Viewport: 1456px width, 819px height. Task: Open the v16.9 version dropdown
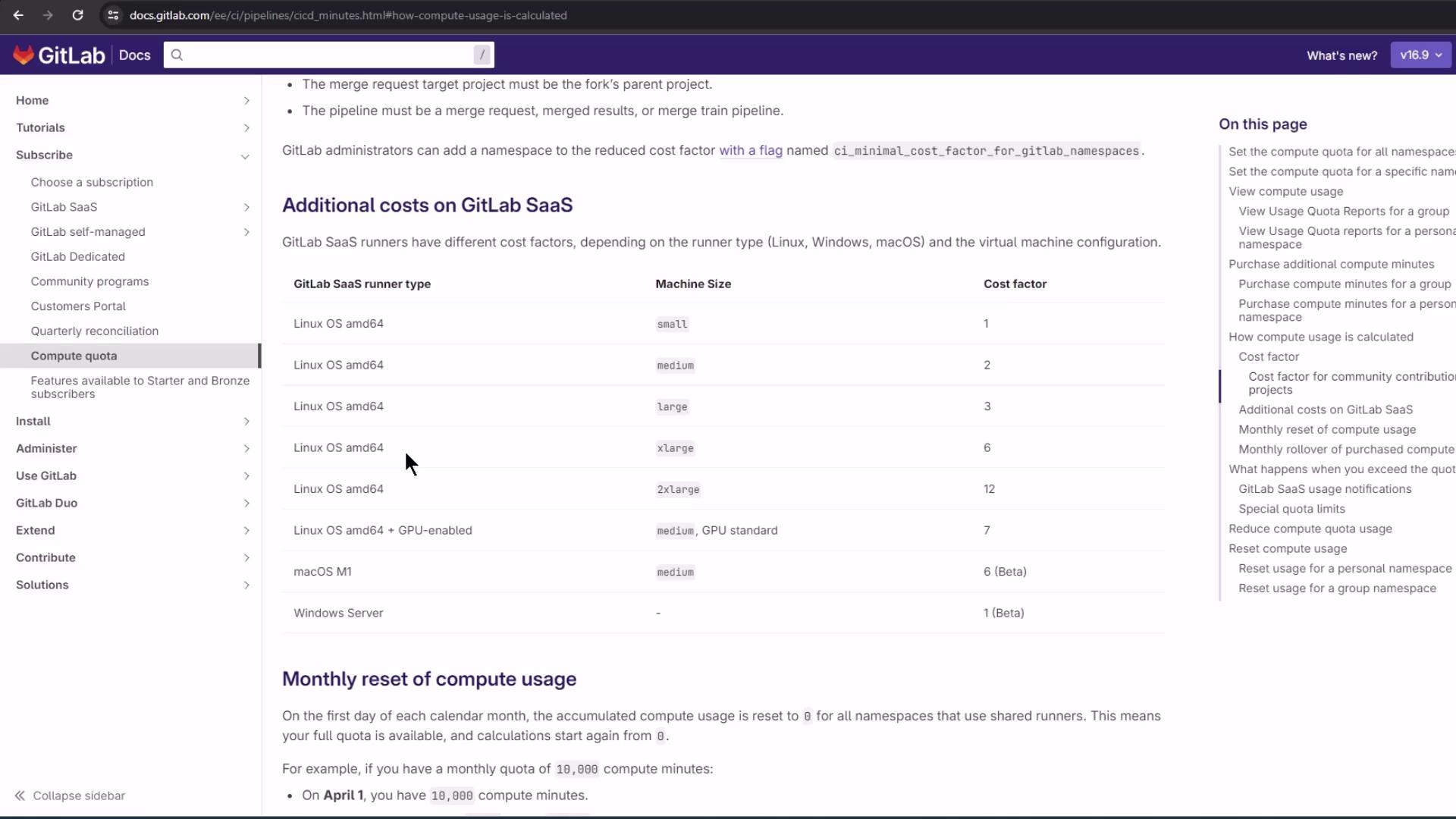(1420, 55)
